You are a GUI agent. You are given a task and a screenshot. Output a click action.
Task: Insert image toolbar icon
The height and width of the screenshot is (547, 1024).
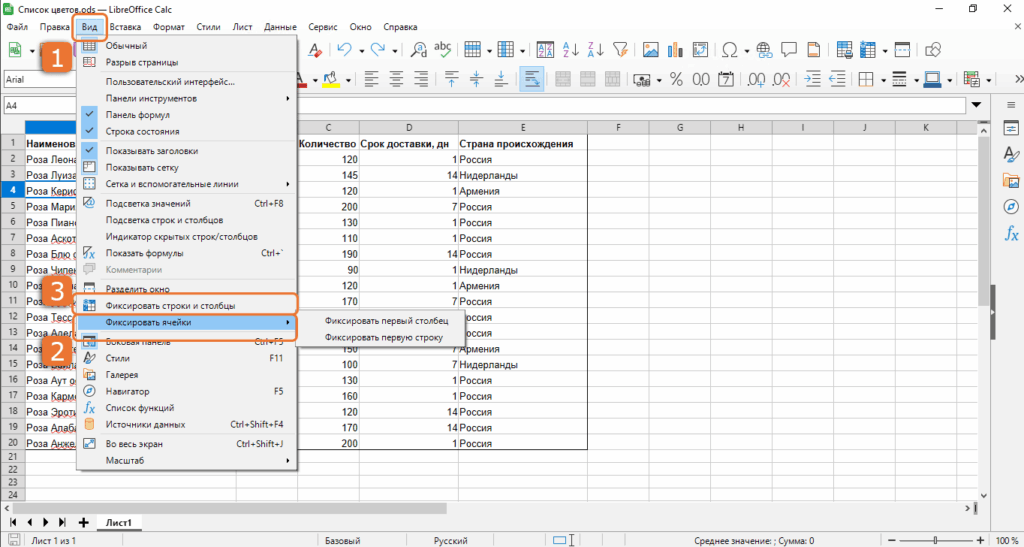pyautogui.click(x=650, y=50)
